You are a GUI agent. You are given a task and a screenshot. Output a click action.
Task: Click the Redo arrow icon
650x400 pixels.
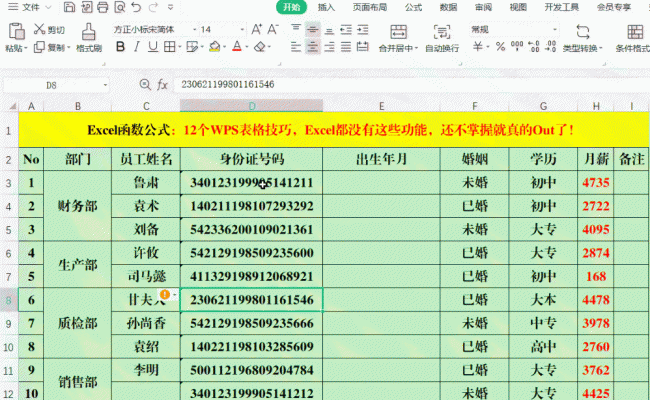153,7
